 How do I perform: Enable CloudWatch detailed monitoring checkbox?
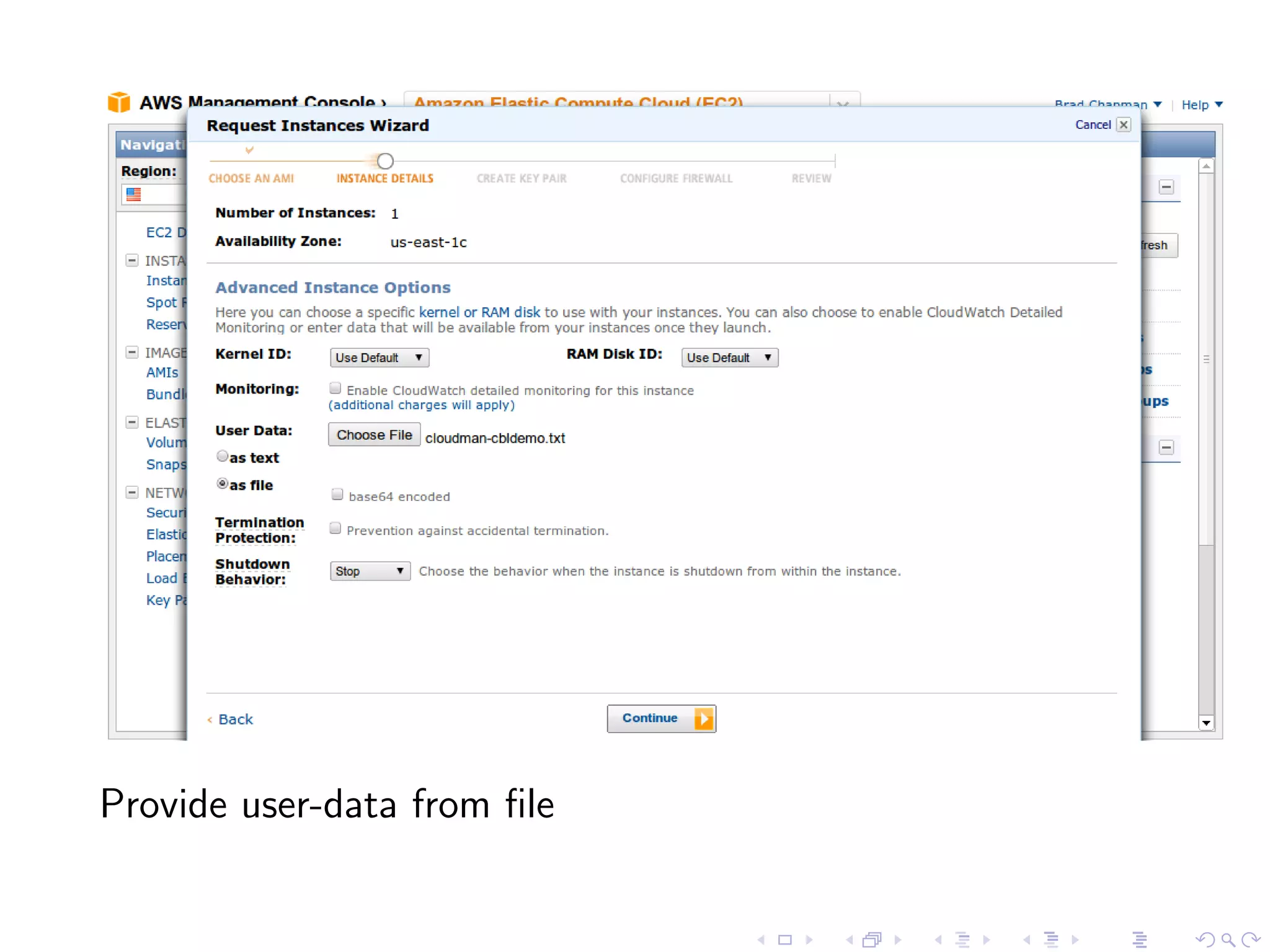[335, 389]
